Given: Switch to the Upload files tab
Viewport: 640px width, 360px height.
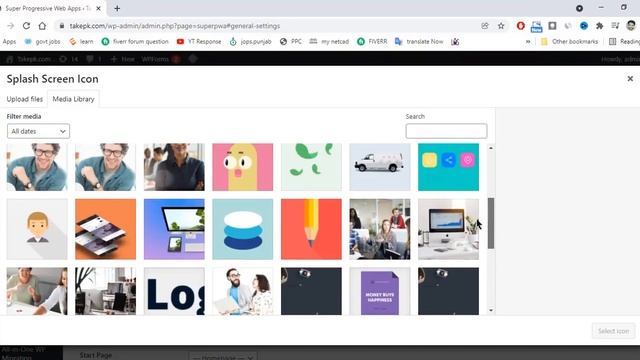Looking at the screenshot, I should tap(24, 99).
